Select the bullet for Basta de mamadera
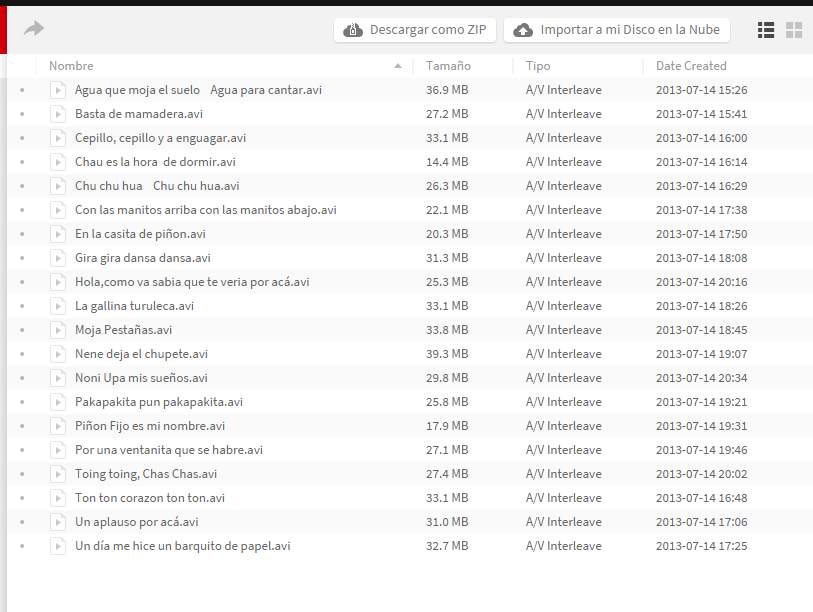Screen dimensions: 813x612 click(x=22, y=114)
